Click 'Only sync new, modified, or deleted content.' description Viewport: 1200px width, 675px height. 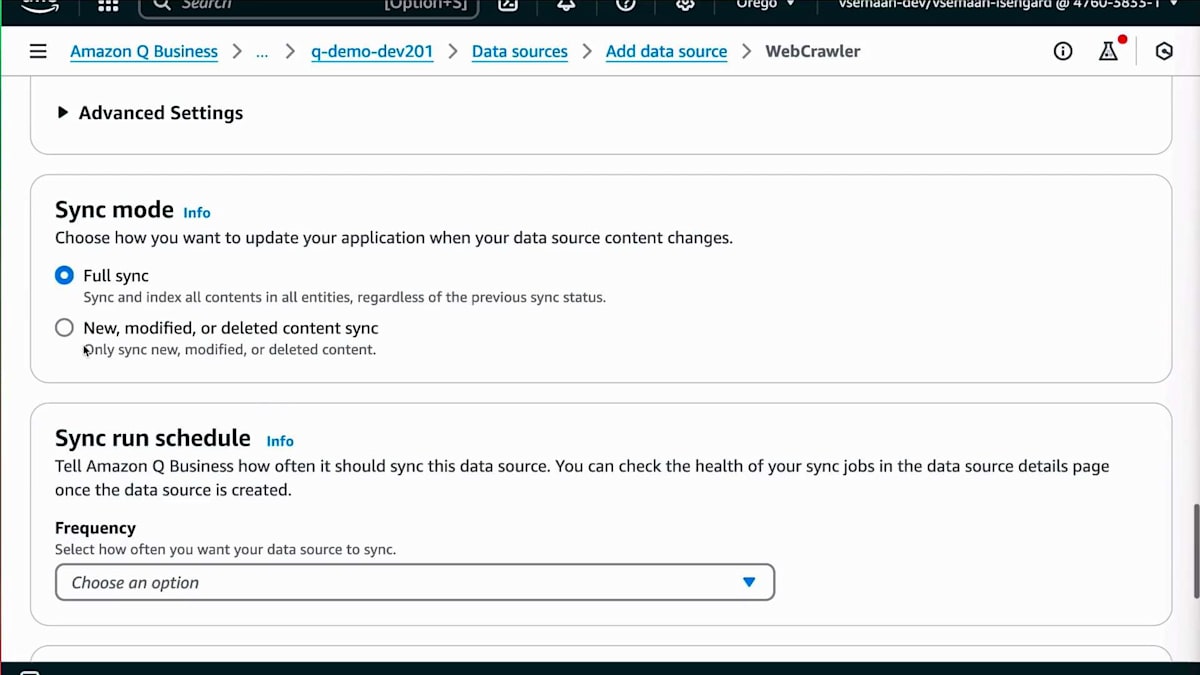tap(230, 350)
